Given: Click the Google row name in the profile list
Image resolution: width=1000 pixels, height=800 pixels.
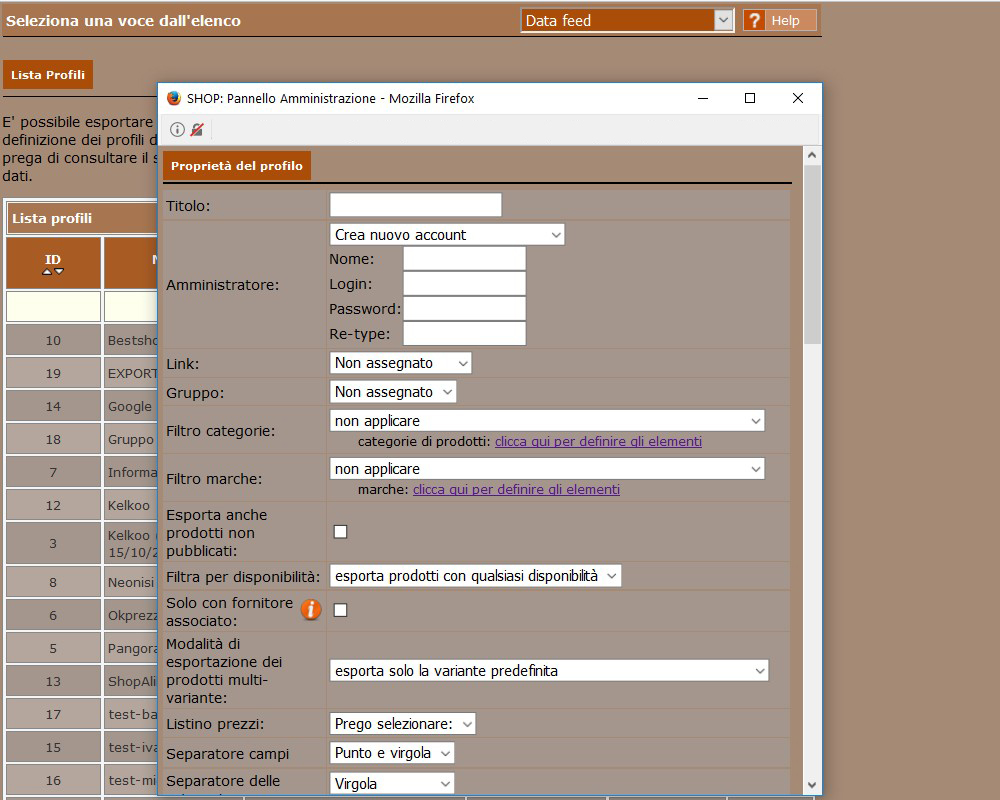Looking at the screenshot, I should point(130,406).
